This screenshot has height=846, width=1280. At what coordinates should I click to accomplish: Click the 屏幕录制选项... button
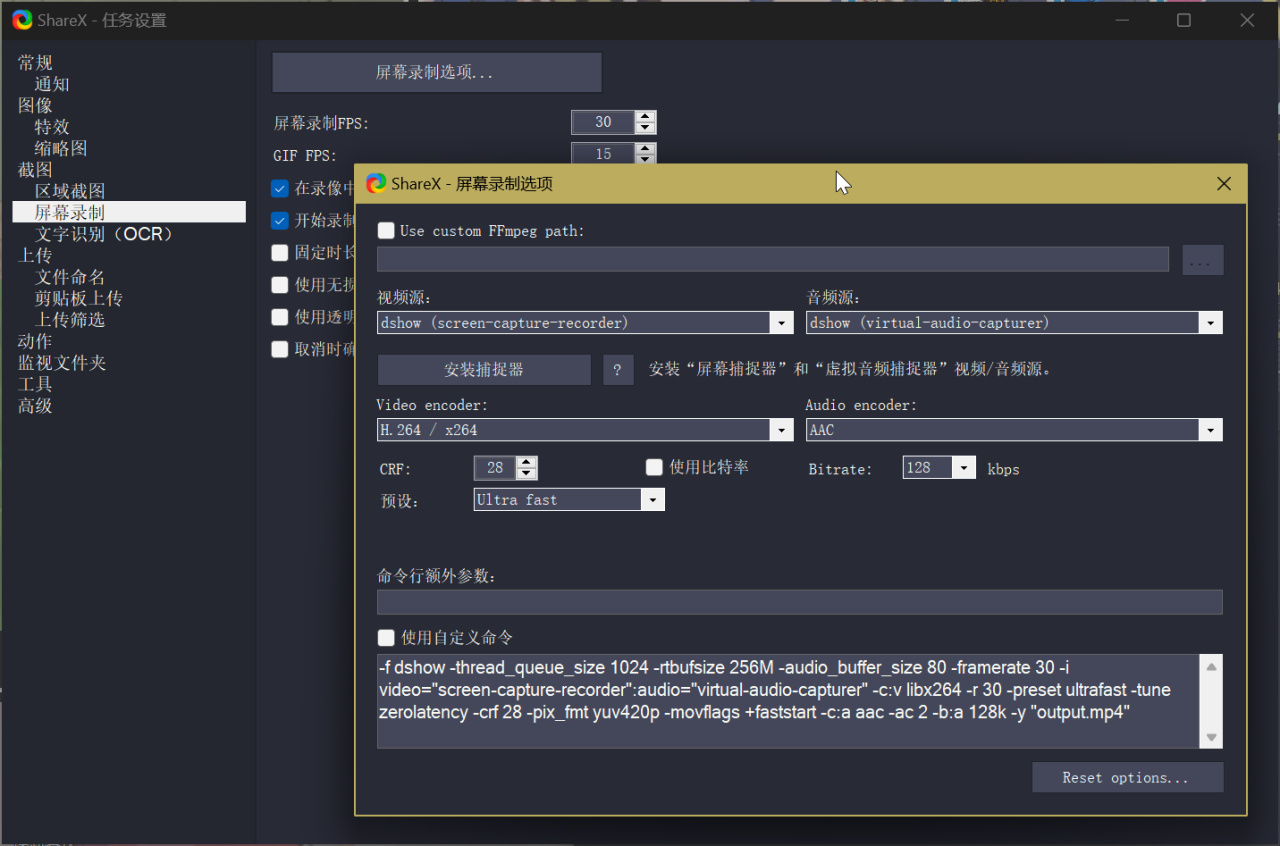pos(437,73)
